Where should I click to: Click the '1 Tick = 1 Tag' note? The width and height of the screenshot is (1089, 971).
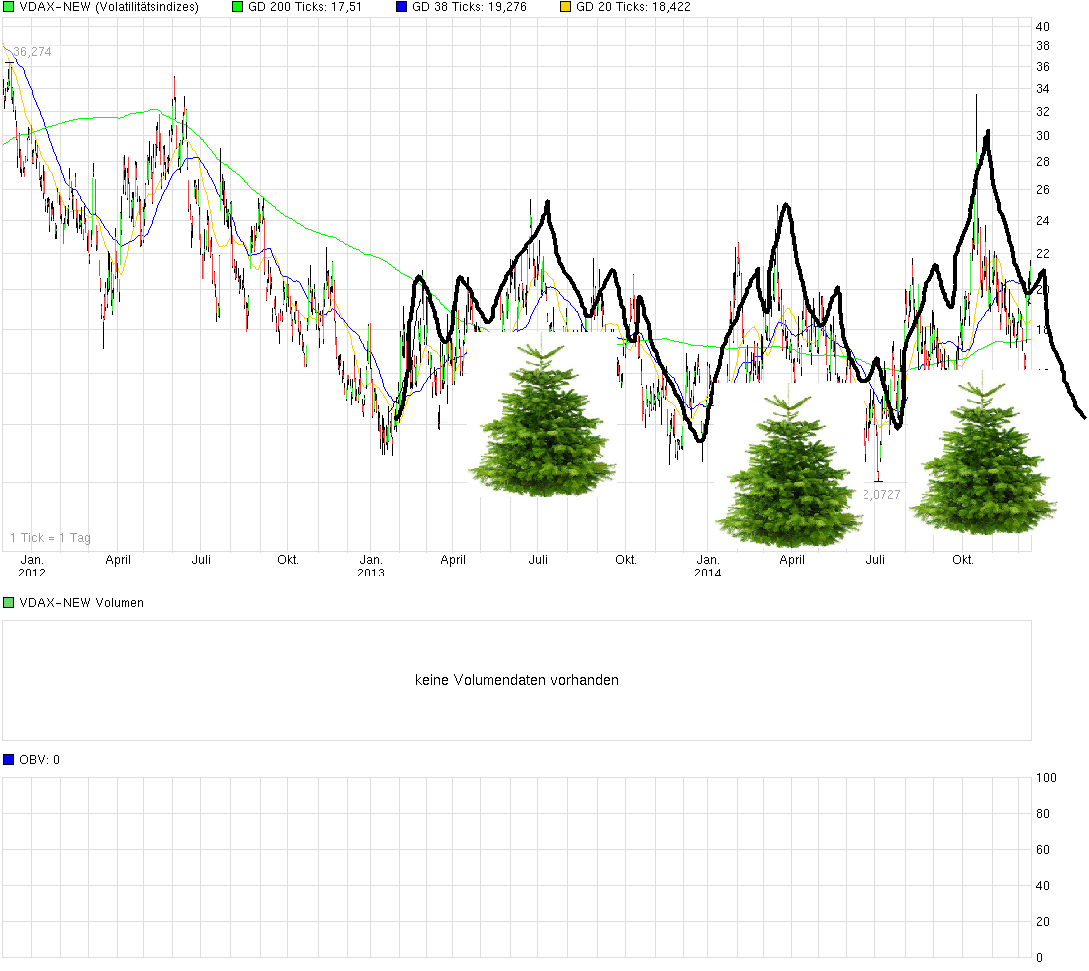[x=50, y=538]
